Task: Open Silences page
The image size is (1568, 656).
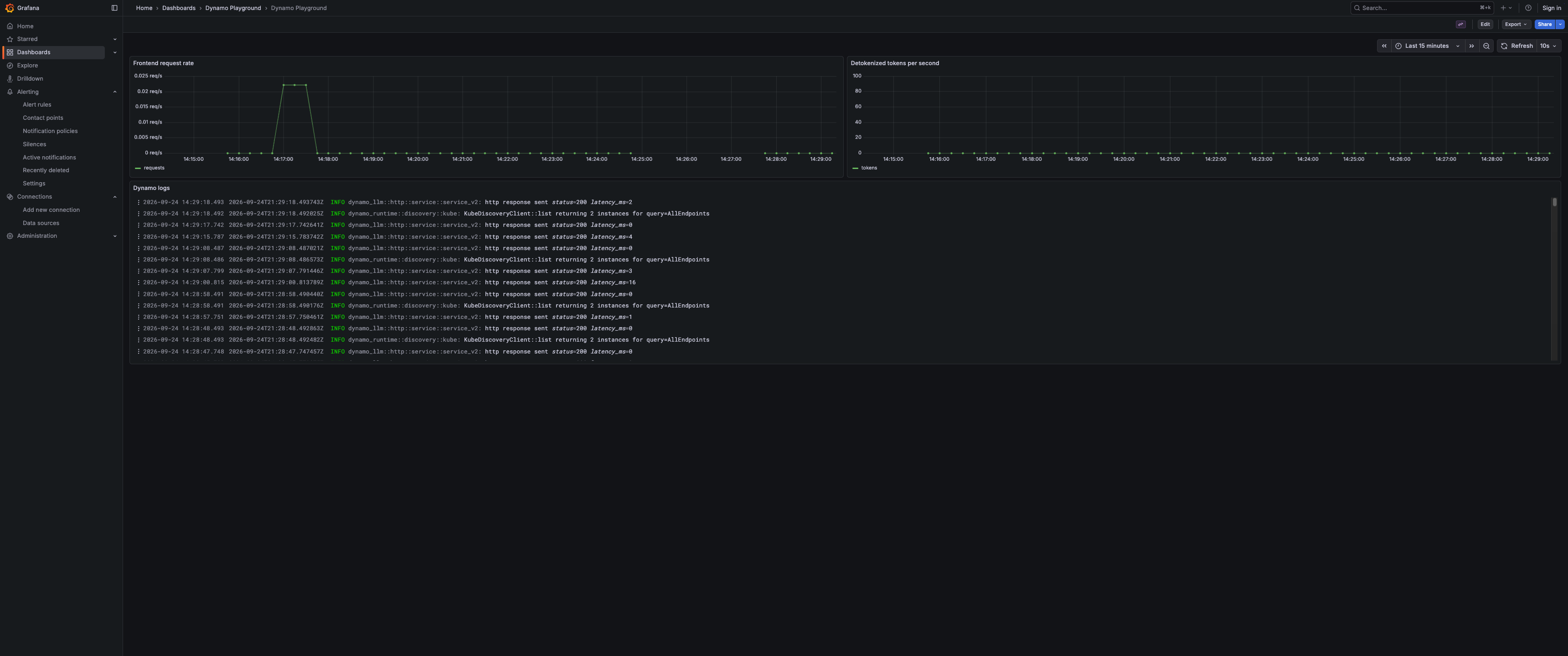Action: click(34, 144)
